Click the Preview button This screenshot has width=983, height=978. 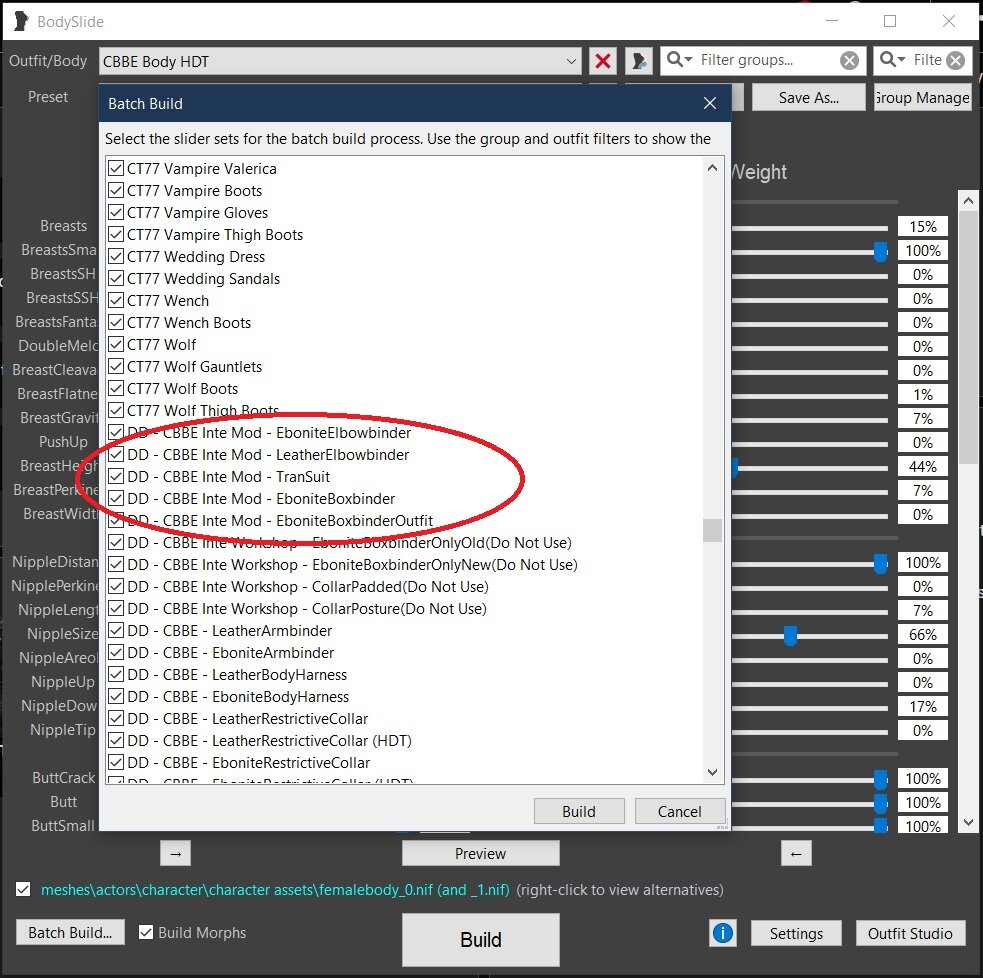click(480, 853)
